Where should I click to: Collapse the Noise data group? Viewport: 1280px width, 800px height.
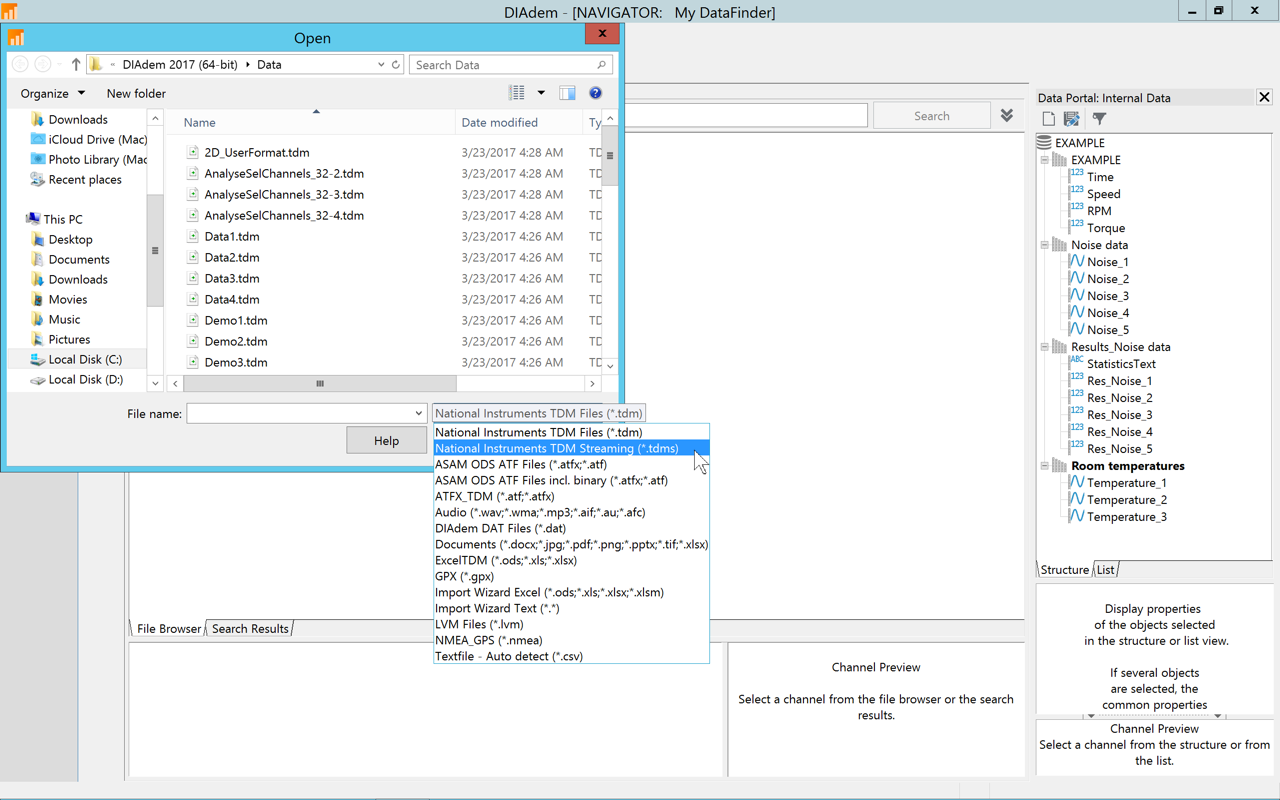[1045, 245]
